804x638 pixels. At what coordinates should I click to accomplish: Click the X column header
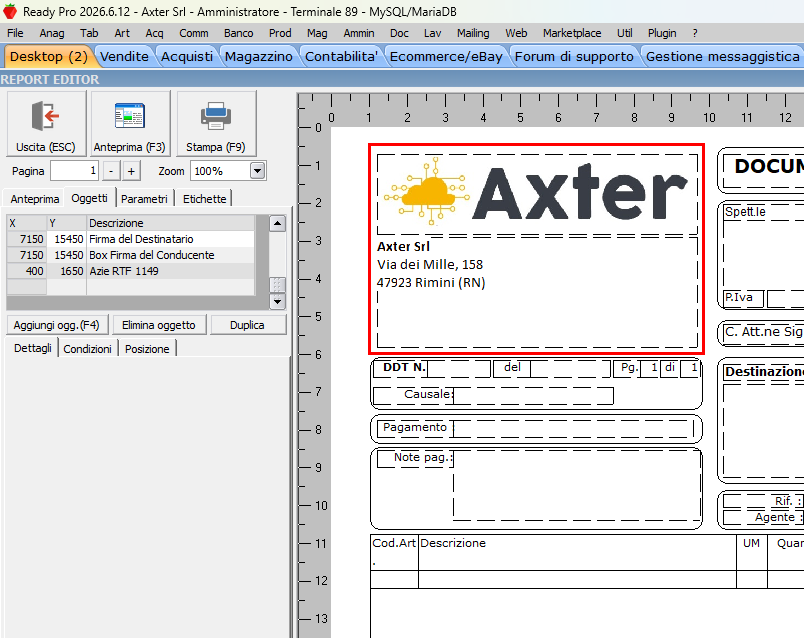27,223
